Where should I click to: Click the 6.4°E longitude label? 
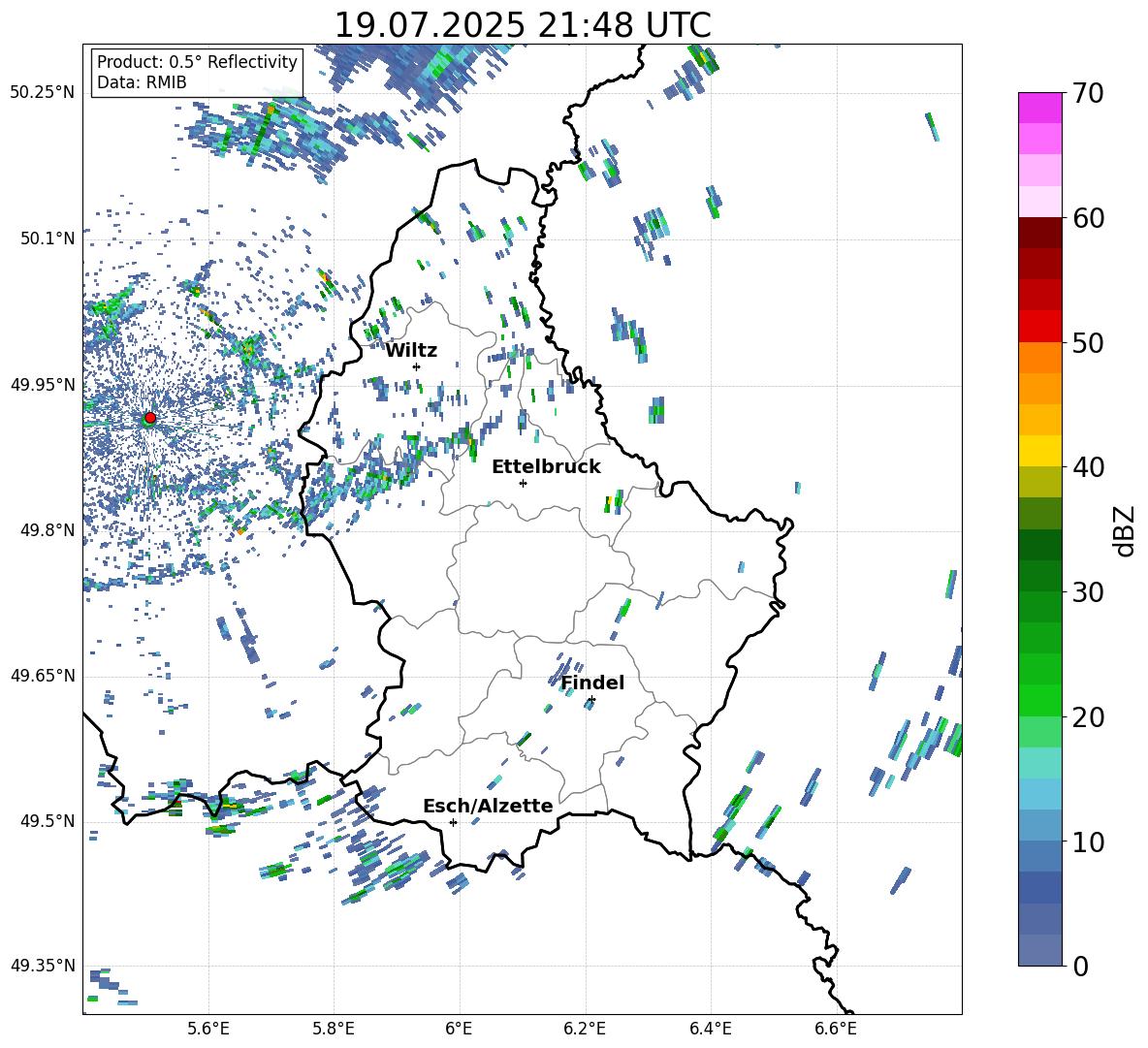[x=710, y=1029]
